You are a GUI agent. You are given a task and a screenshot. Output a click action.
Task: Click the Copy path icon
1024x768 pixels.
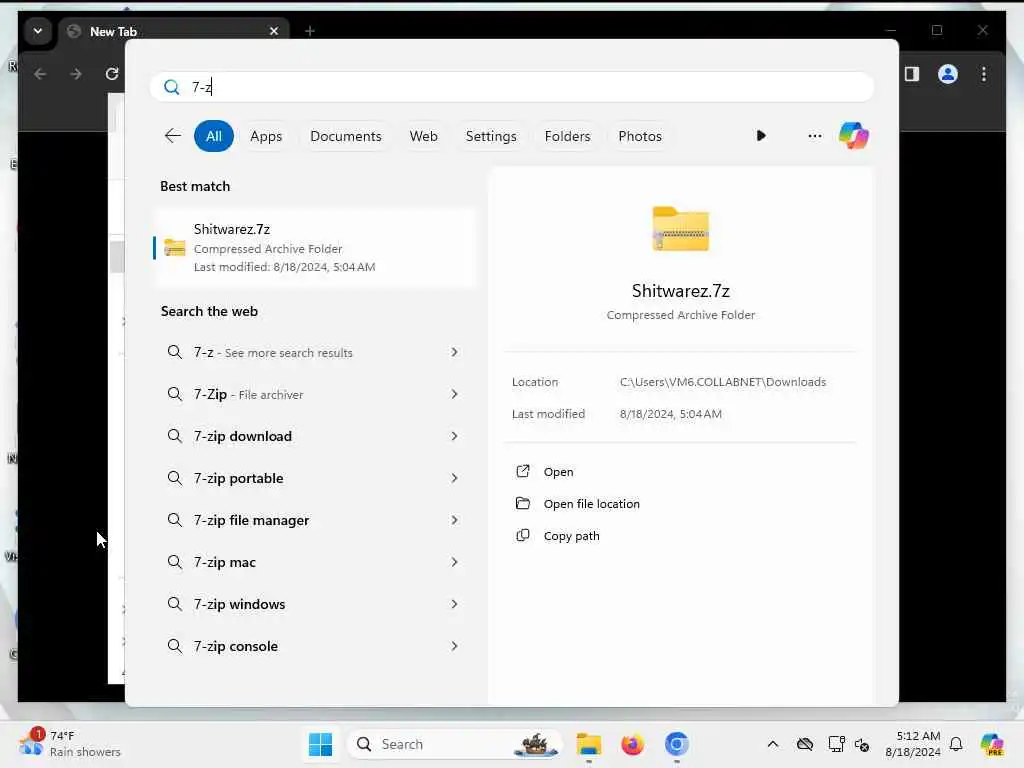[522, 536]
